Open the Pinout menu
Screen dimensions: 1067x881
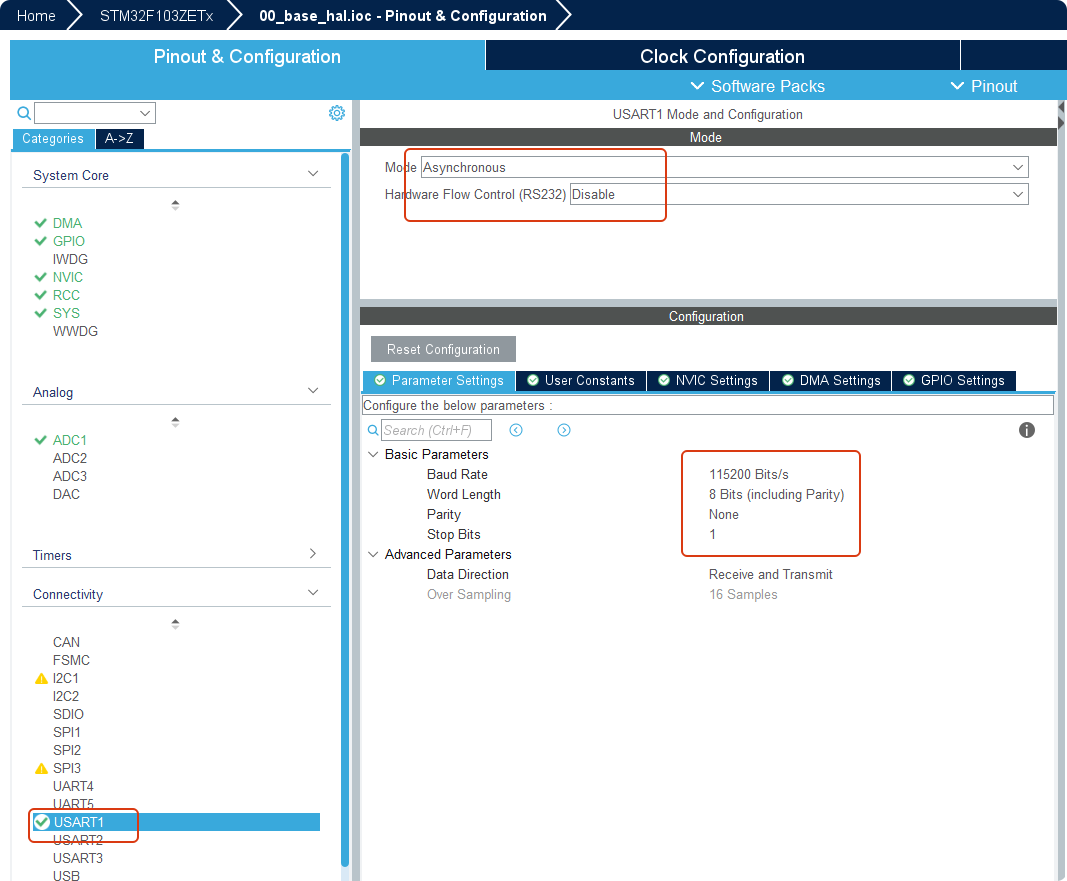click(984, 86)
